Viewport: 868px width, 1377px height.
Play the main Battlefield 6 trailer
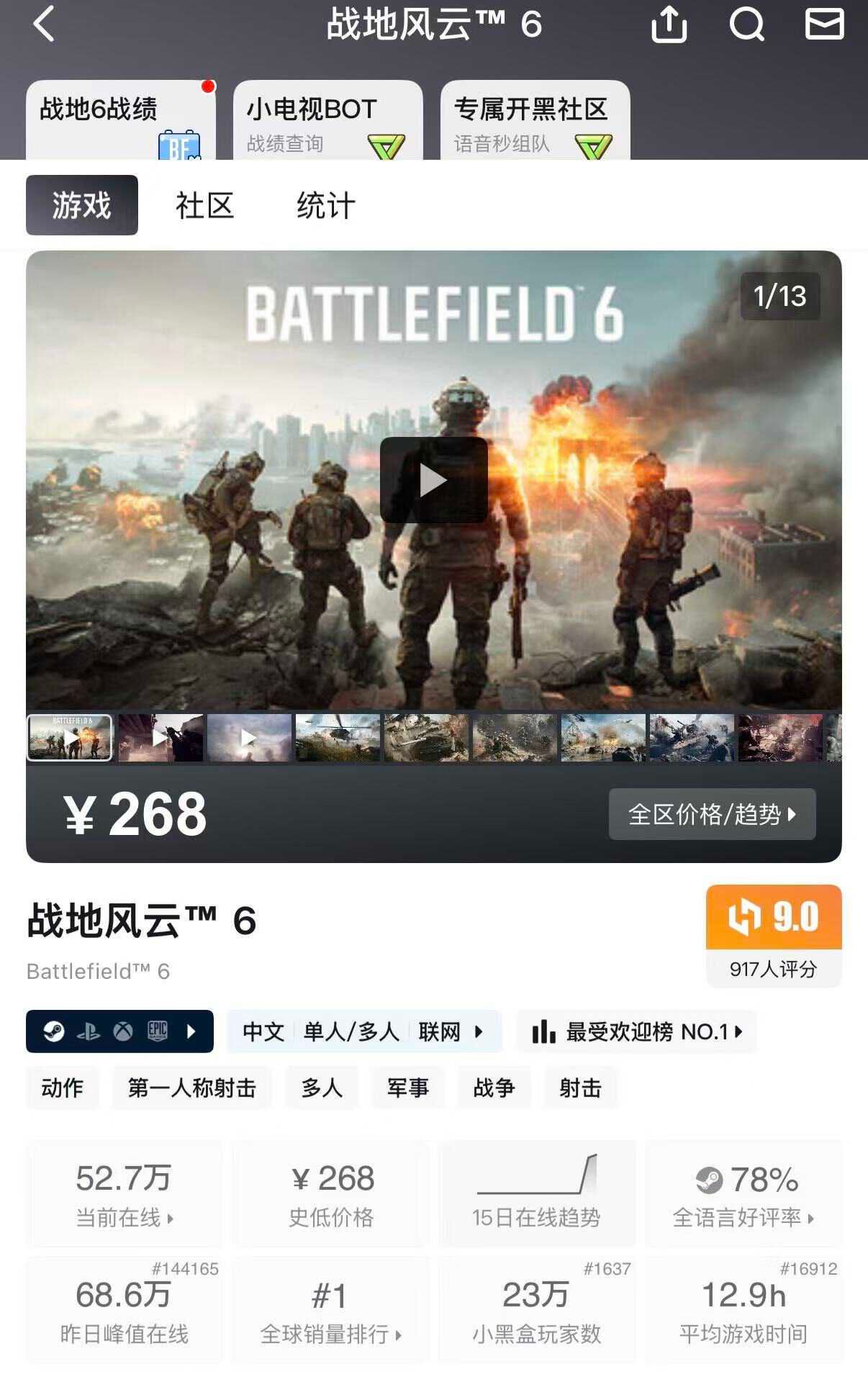point(433,479)
